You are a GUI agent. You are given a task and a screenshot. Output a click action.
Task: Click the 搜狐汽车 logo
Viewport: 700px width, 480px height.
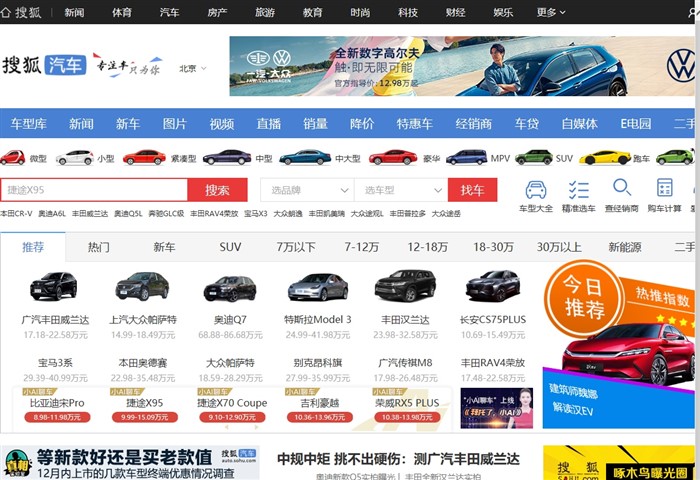pyautogui.click(x=44, y=65)
